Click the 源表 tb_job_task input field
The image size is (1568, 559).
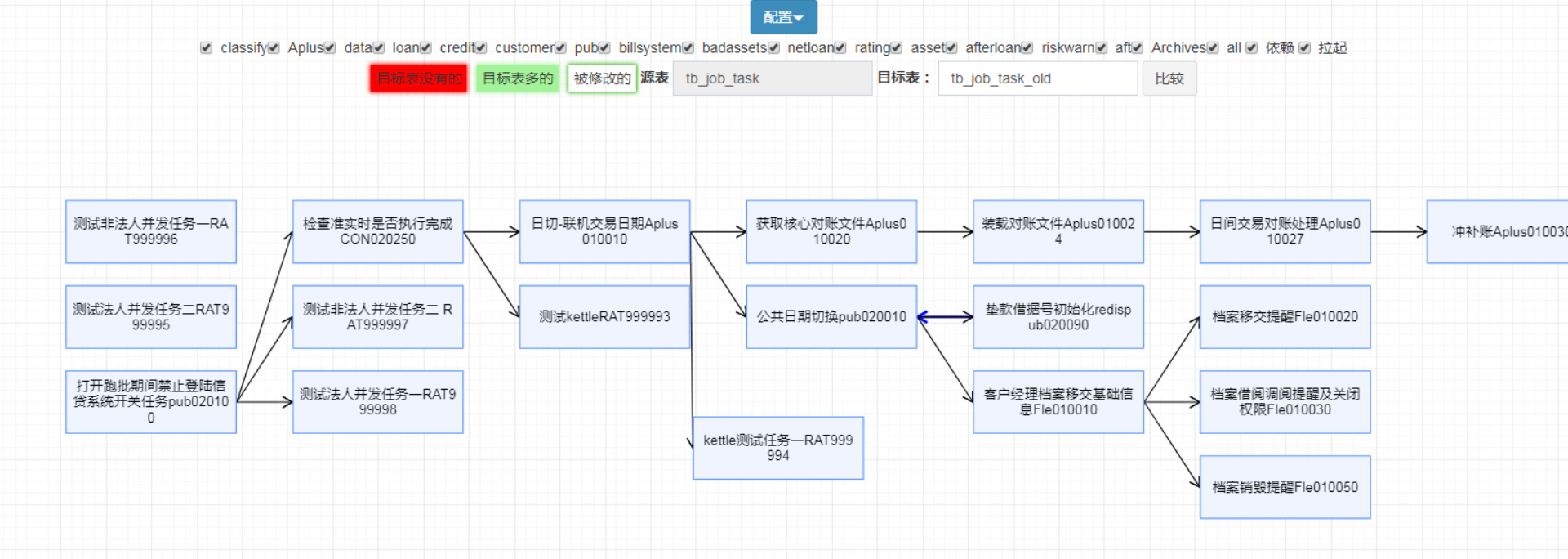(772, 78)
